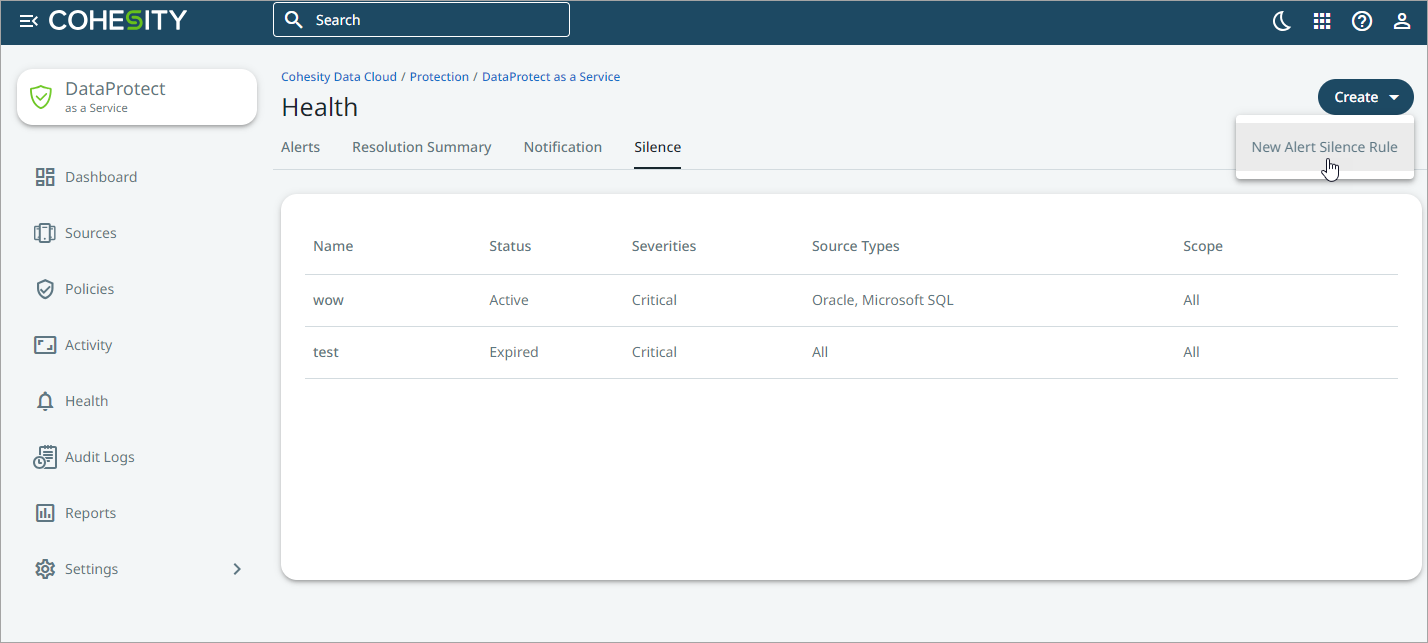The height and width of the screenshot is (643, 1428).
Task: Open the DataProtect service switcher
Action: coord(137,97)
